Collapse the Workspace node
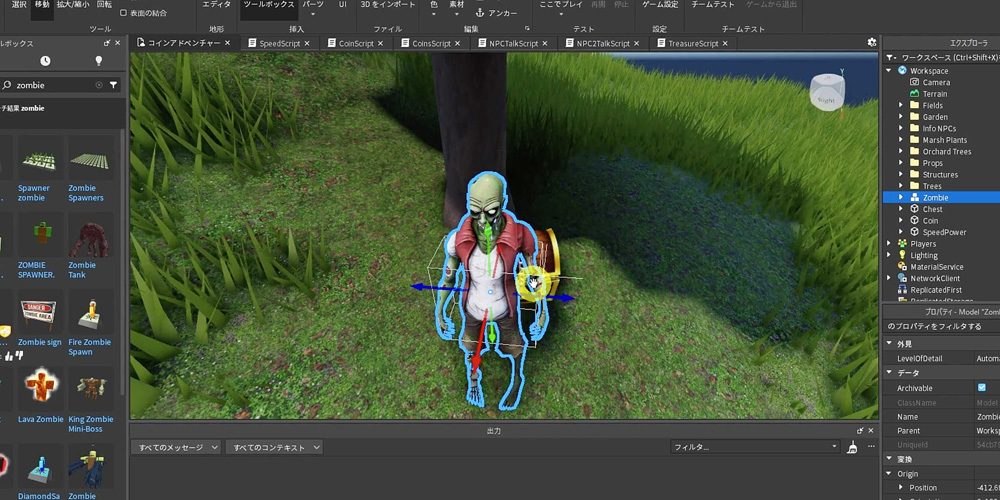This screenshot has width=1000, height=500. [889, 71]
